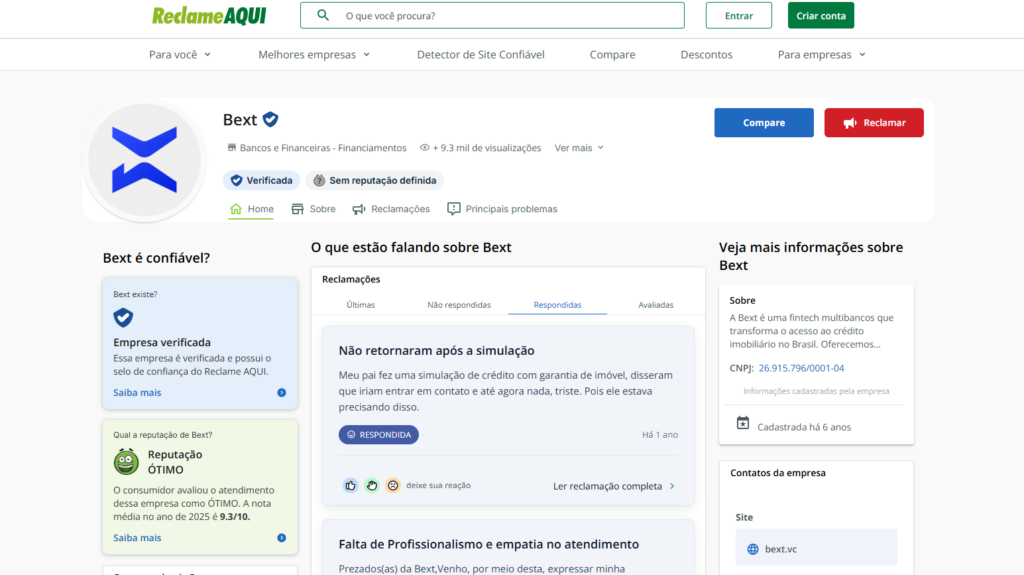Click the green clapping reaction icon
Viewport: 1024px width, 575px height.
point(372,485)
